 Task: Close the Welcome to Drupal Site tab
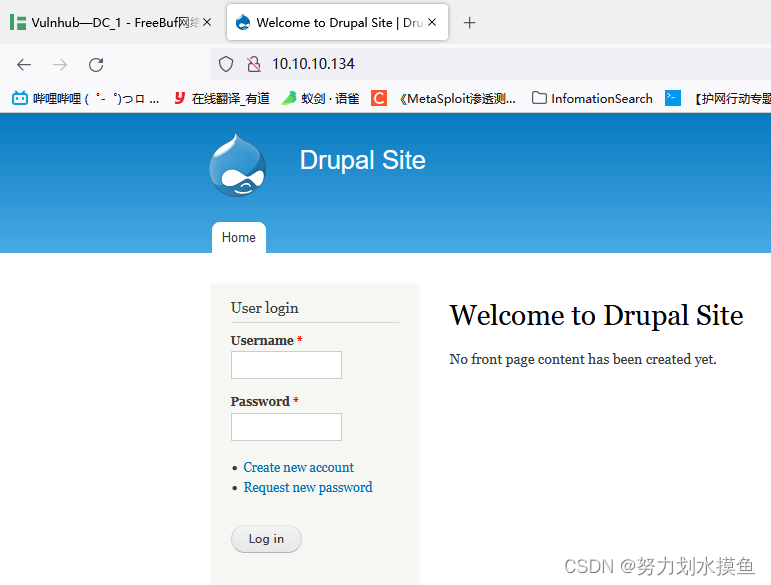pyautogui.click(x=432, y=22)
